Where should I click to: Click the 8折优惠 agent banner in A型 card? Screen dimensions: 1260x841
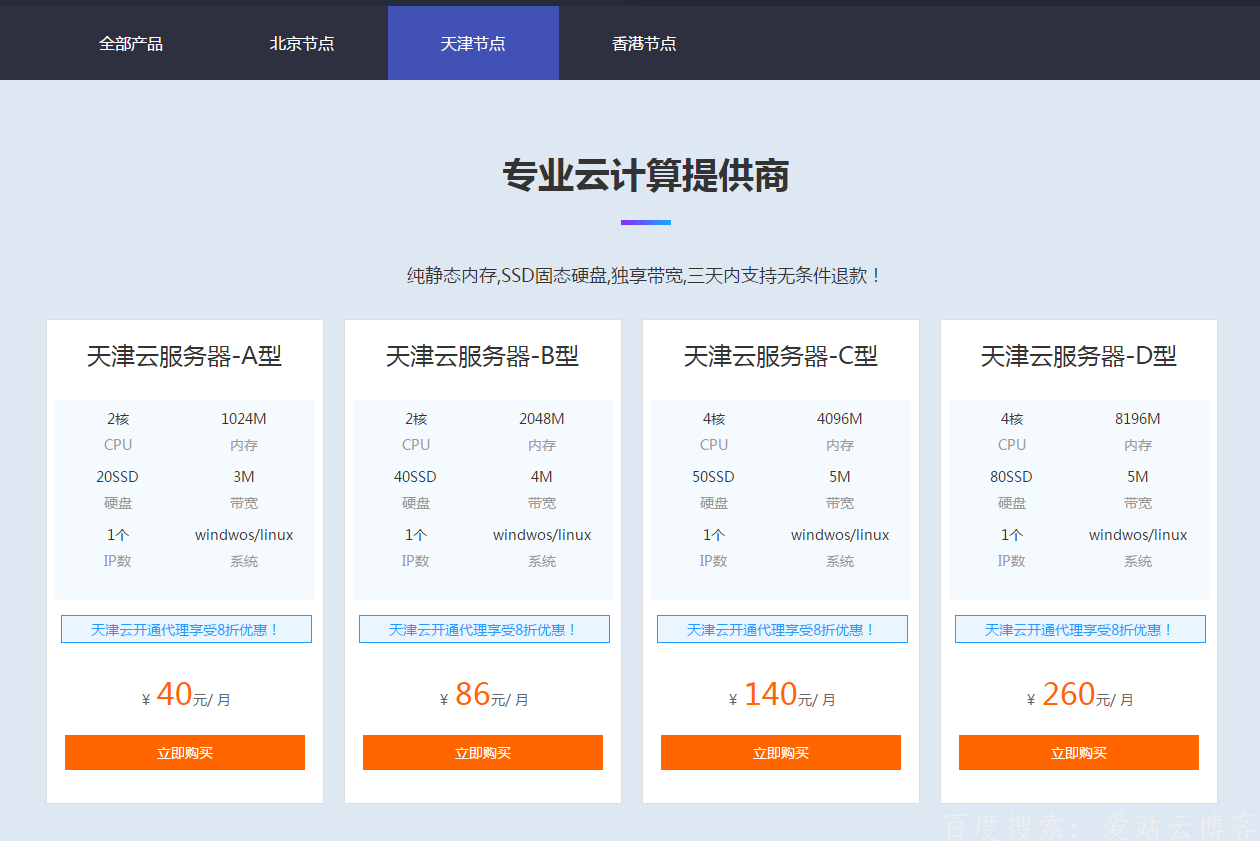click(186, 629)
